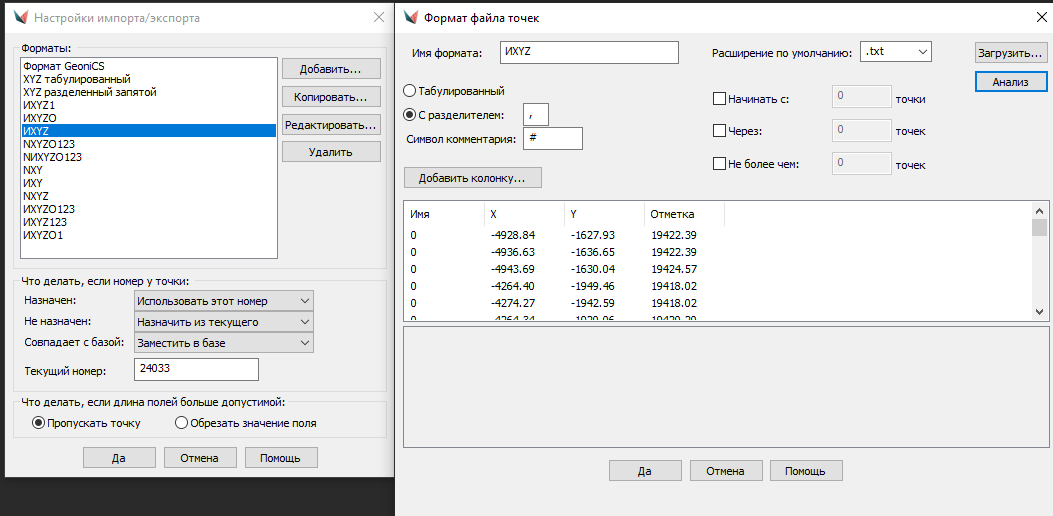Click the Символ комментария input field
The image size is (1053, 516).
point(553,138)
